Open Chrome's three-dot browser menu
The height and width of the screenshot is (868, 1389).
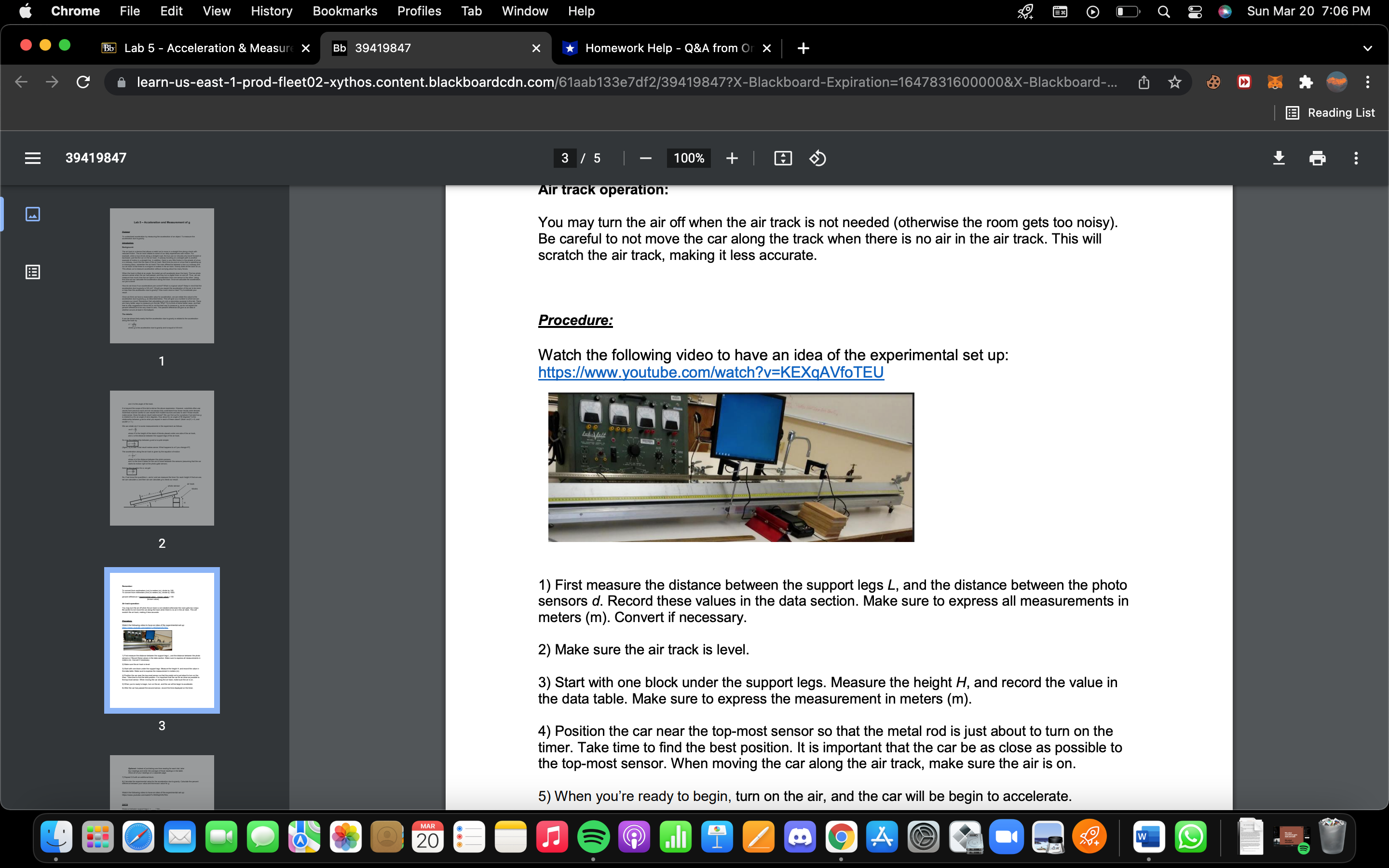coord(1368,82)
